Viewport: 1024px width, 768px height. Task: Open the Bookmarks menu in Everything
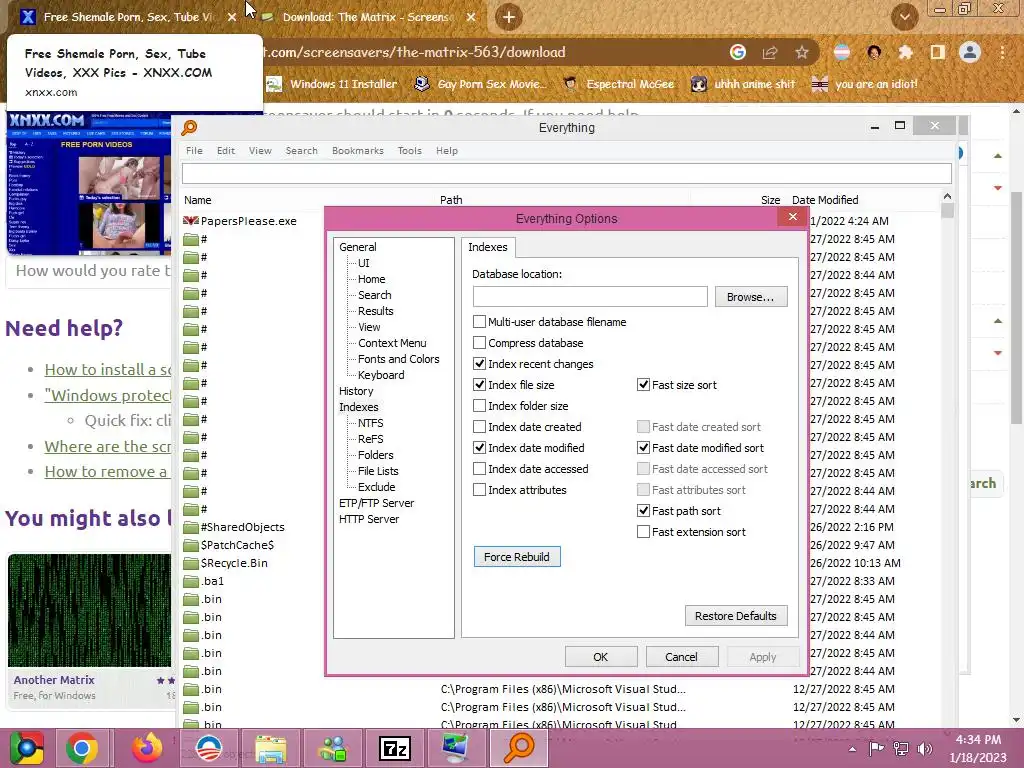point(358,150)
